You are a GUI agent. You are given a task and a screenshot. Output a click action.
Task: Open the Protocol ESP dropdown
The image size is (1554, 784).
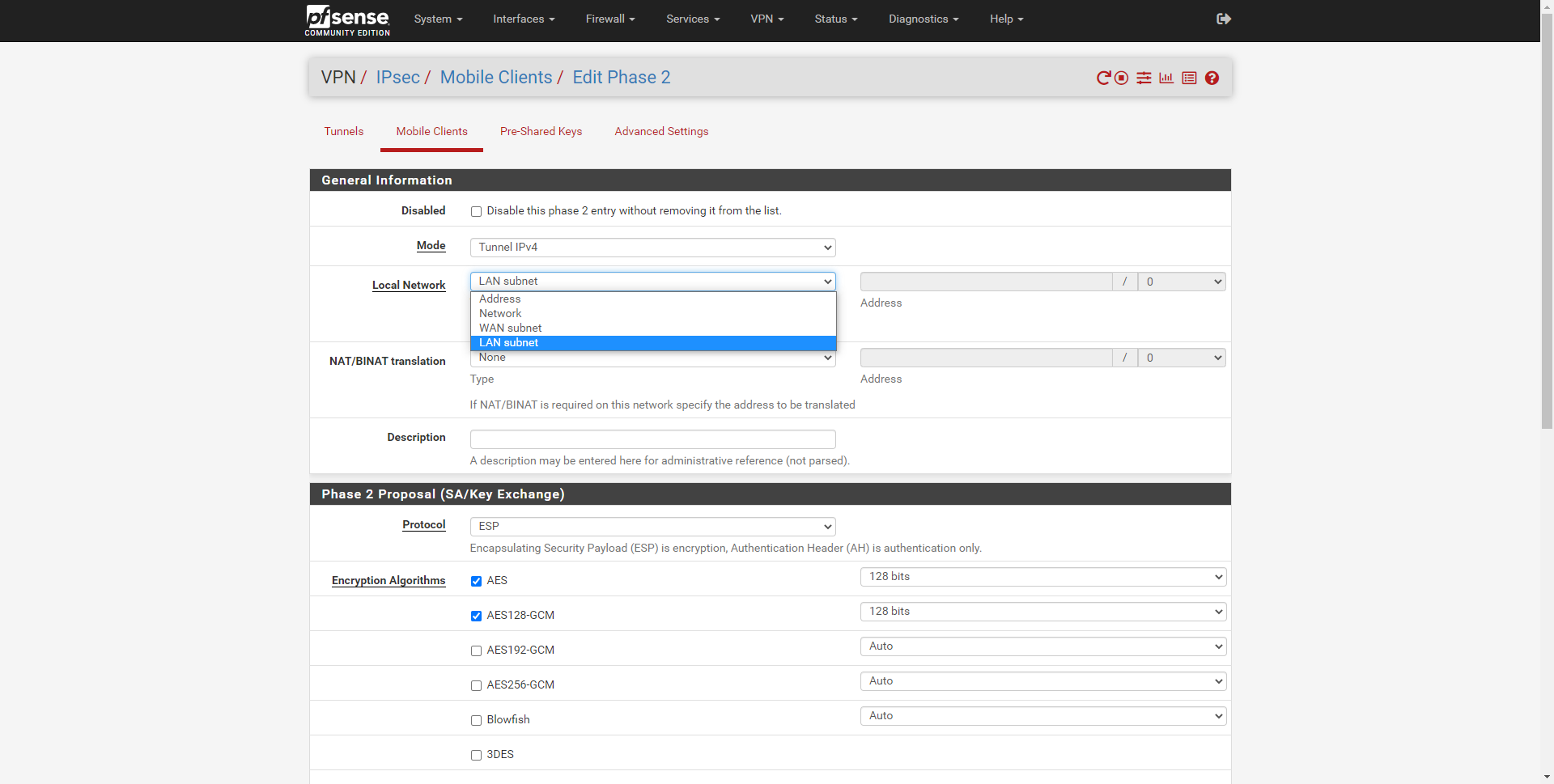coord(652,526)
